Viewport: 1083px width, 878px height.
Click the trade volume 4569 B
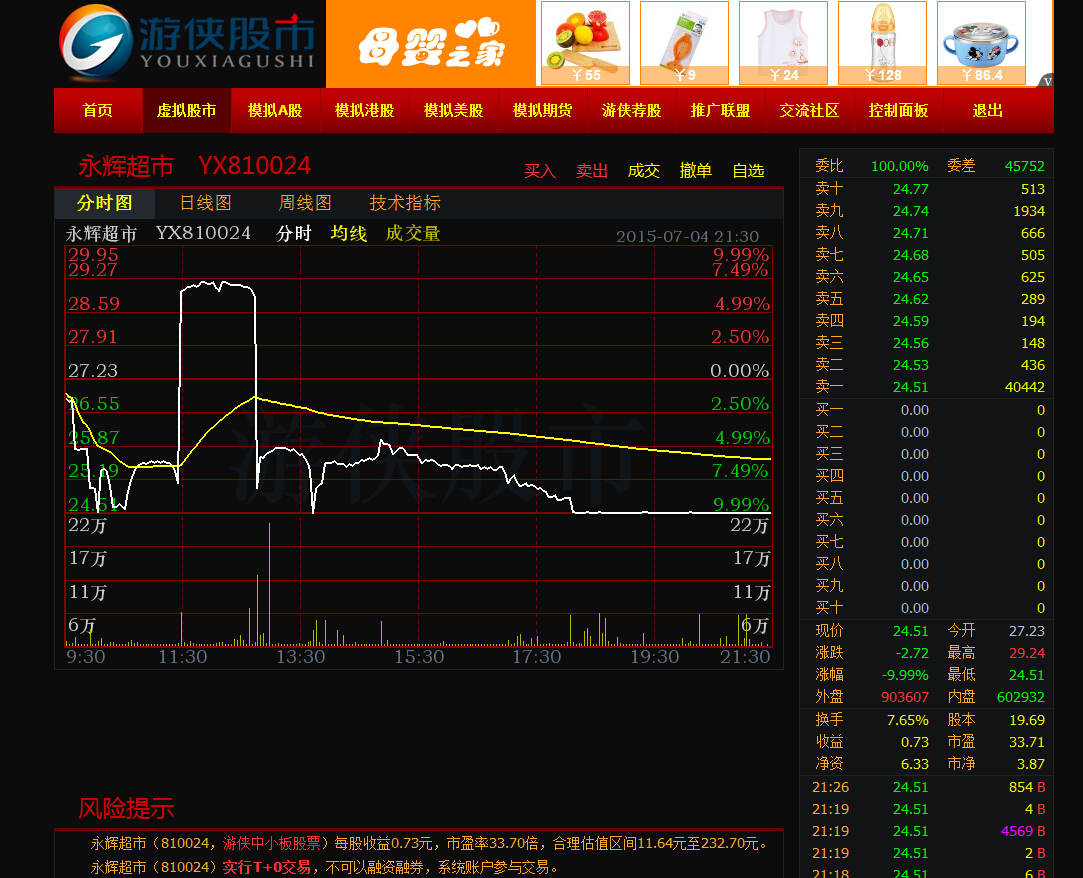point(1023,832)
